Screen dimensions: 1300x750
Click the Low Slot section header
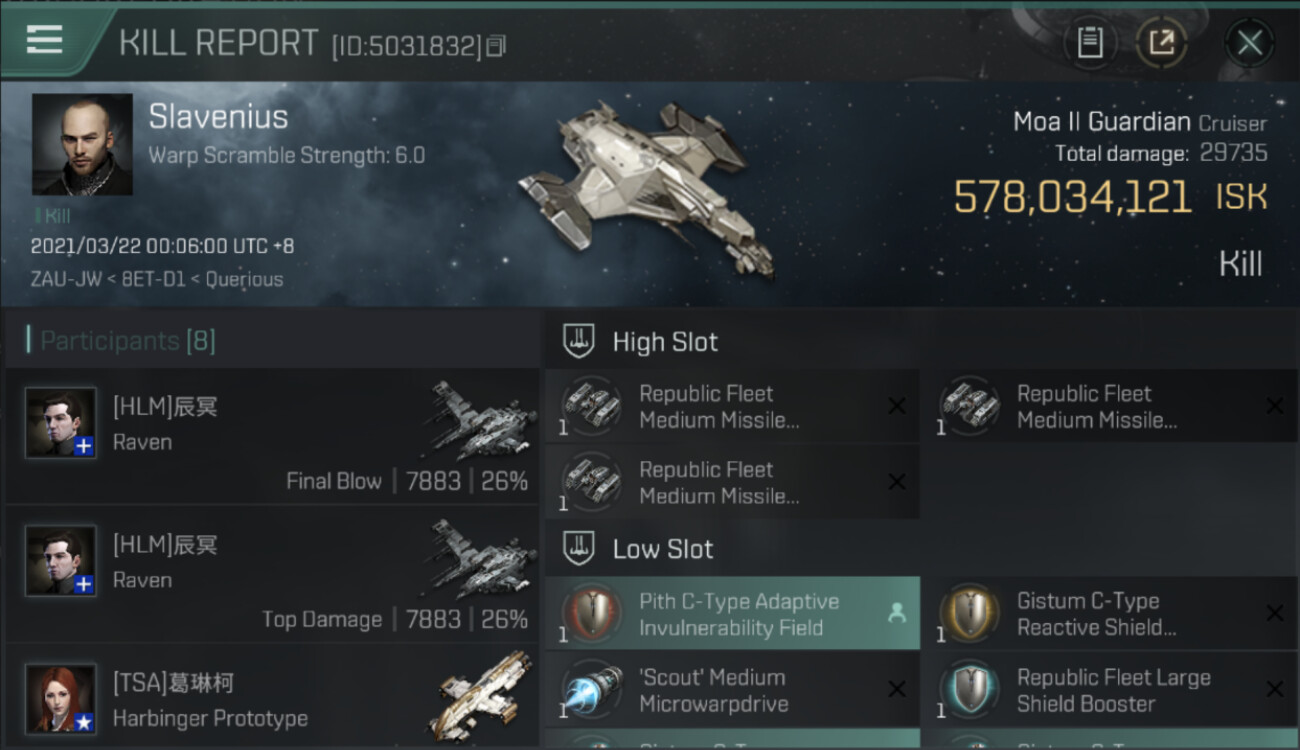pyautogui.click(x=662, y=549)
